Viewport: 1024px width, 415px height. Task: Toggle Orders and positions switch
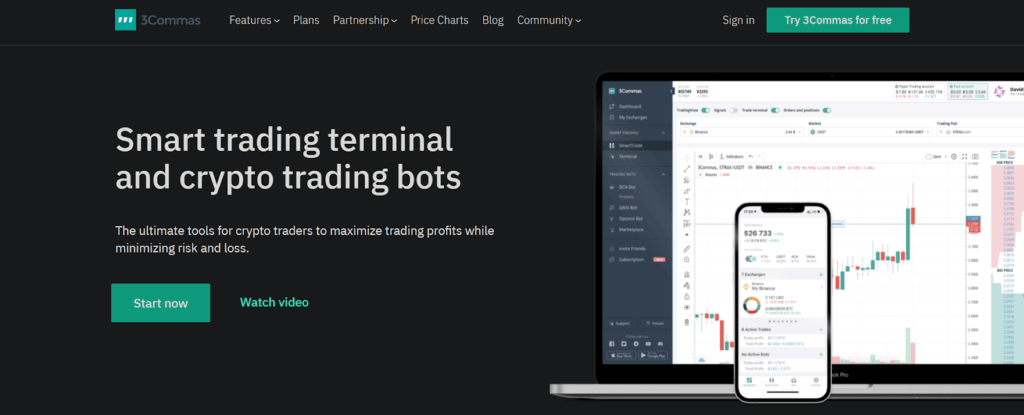(827, 110)
